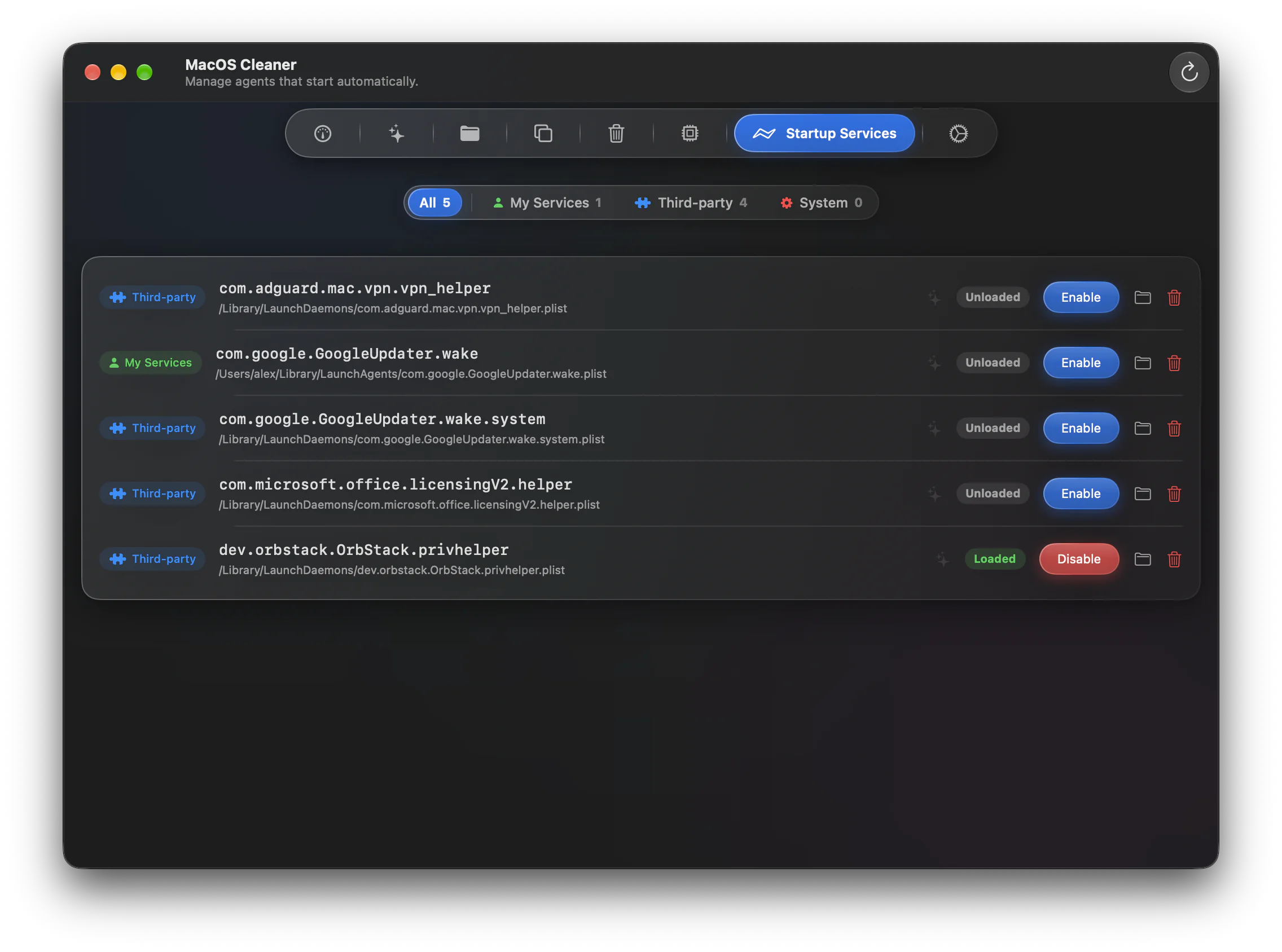Image resolution: width=1282 pixels, height=952 pixels.
Task: Click sparkle icon on orbstack privhelper row
Action: coord(942,559)
